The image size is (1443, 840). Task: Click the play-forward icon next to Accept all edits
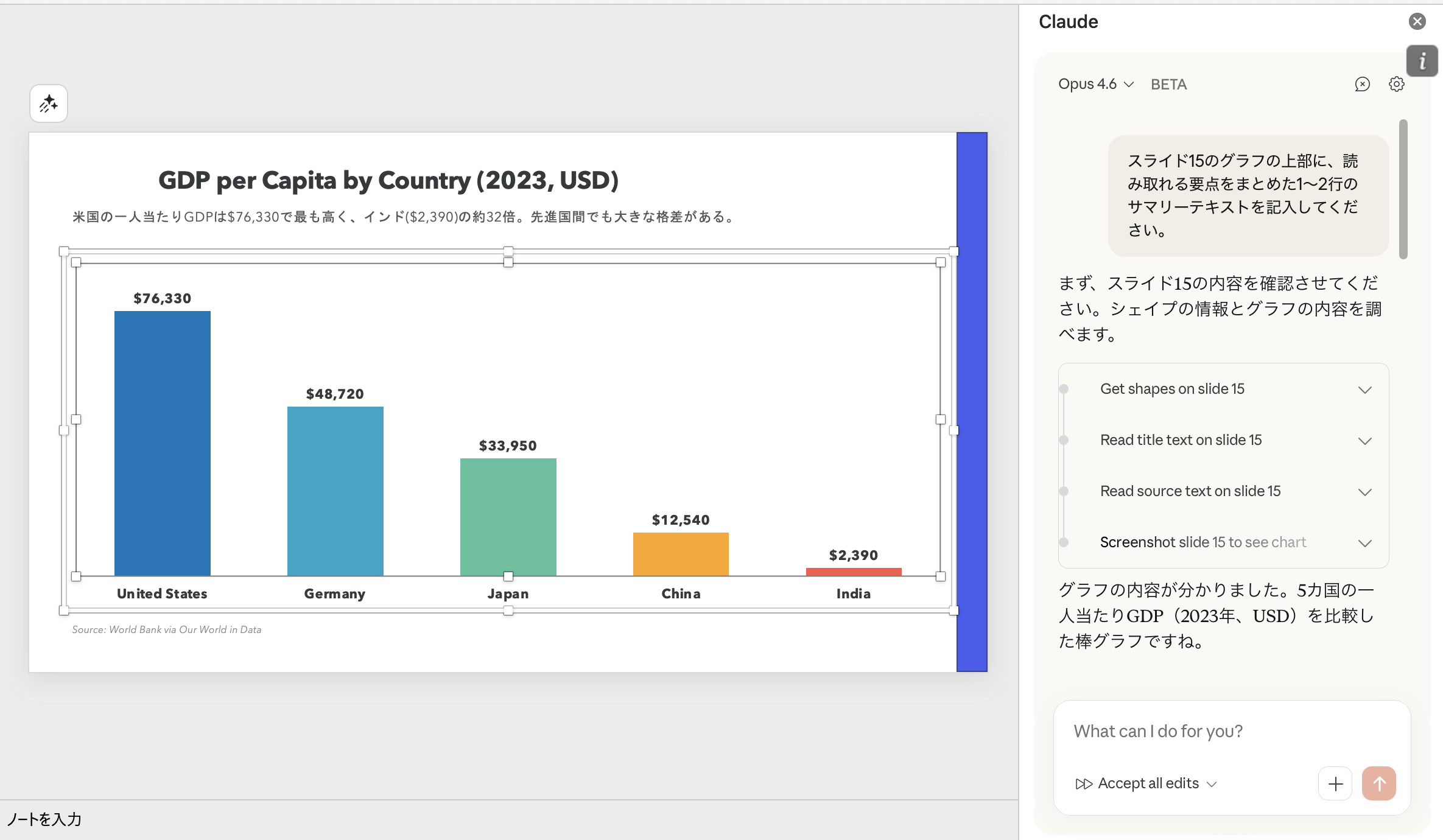(x=1084, y=783)
